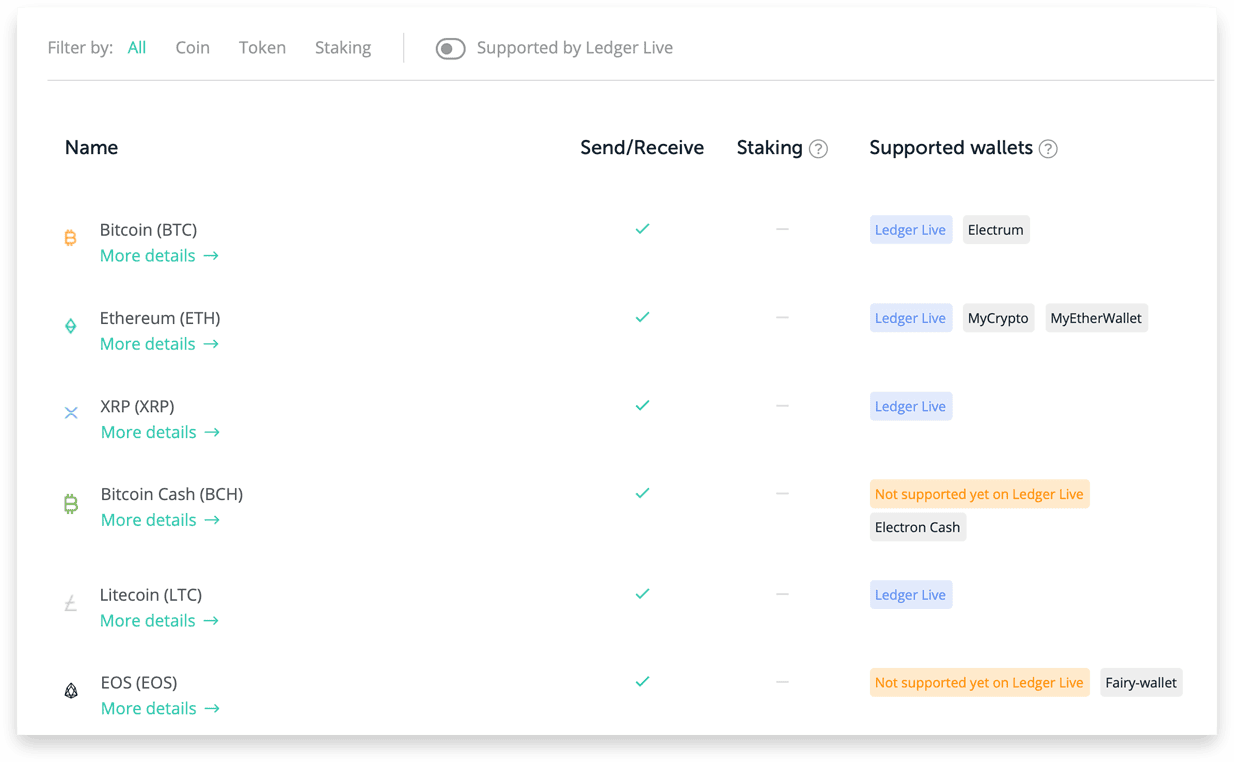Click the Supported wallets column header text
This screenshot has width=1234, height=762.
(x=951, y=148)
